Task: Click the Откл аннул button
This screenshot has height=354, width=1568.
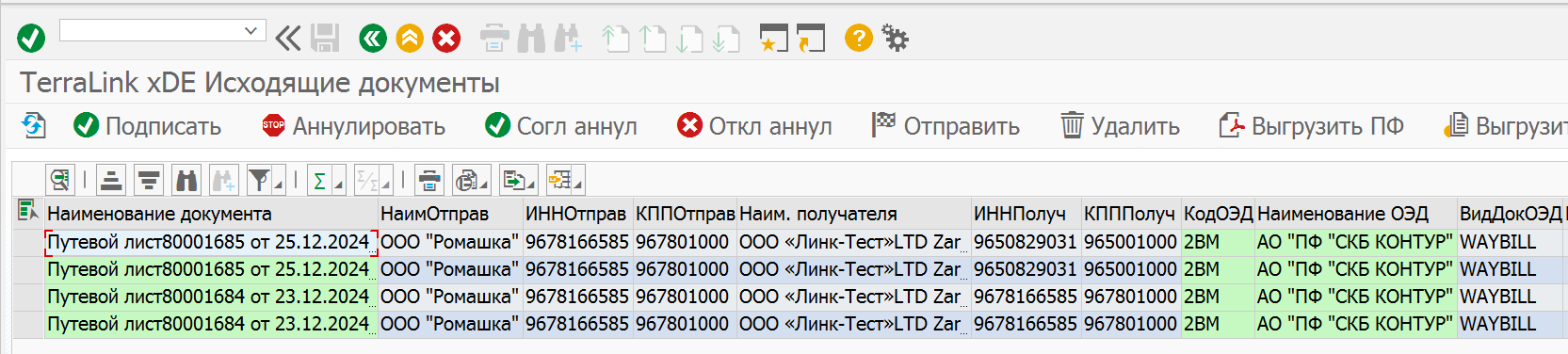Action: point(754,126)
